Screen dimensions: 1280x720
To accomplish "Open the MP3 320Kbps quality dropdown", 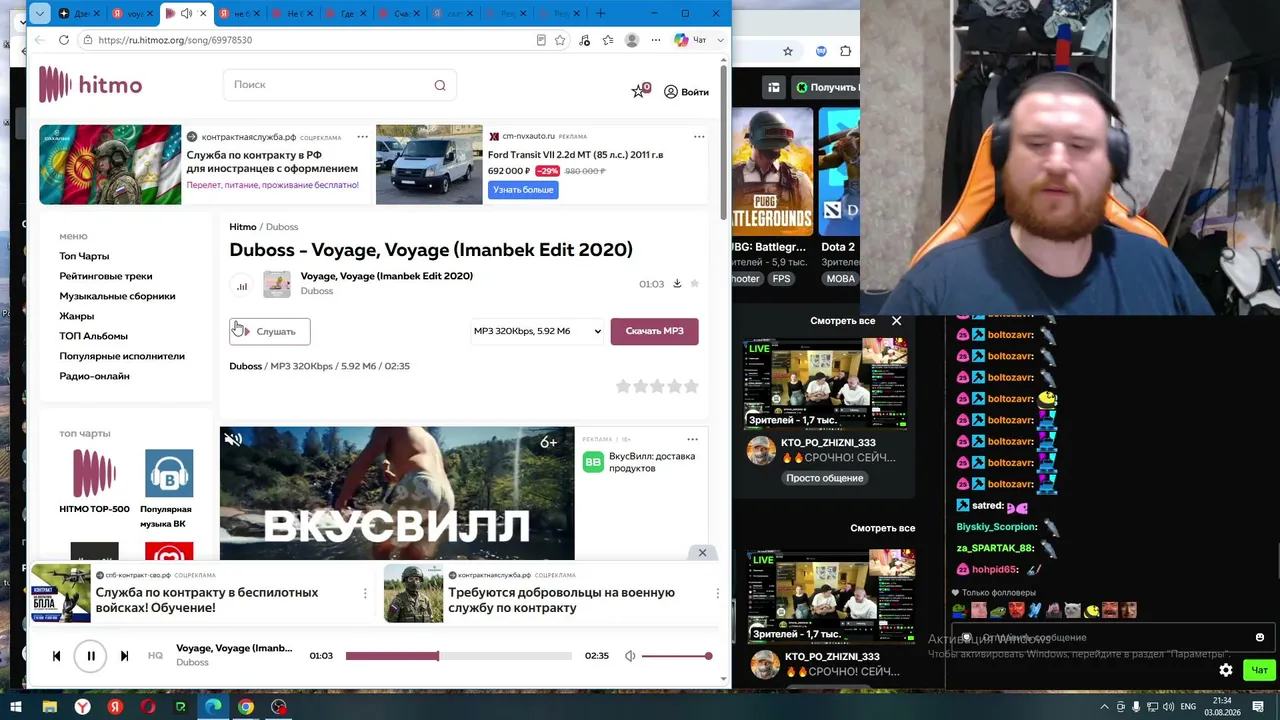I will (x=537, y=331).
